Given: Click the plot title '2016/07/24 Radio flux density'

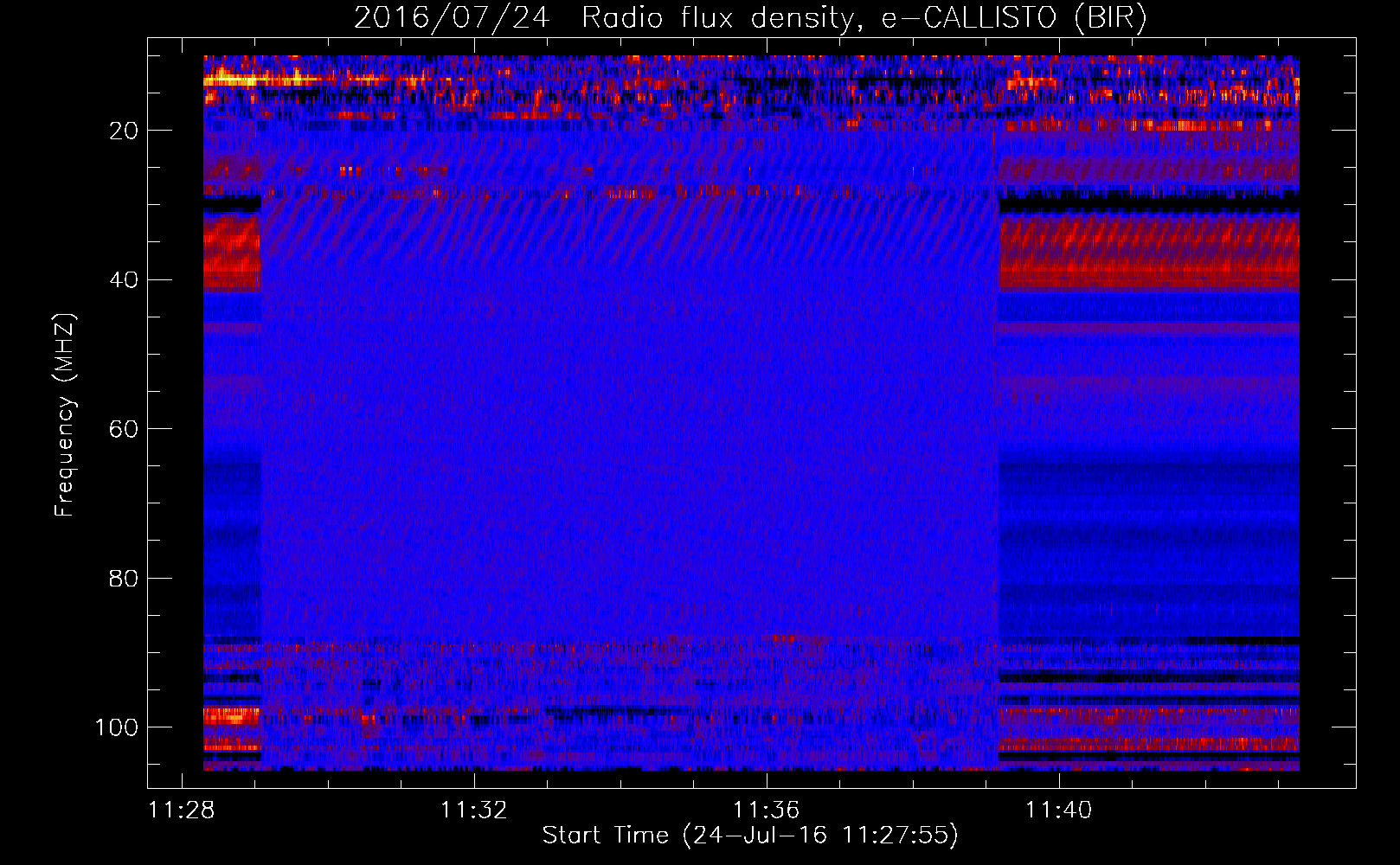Looking at the screenshot, I should click(x=751, y=18).
